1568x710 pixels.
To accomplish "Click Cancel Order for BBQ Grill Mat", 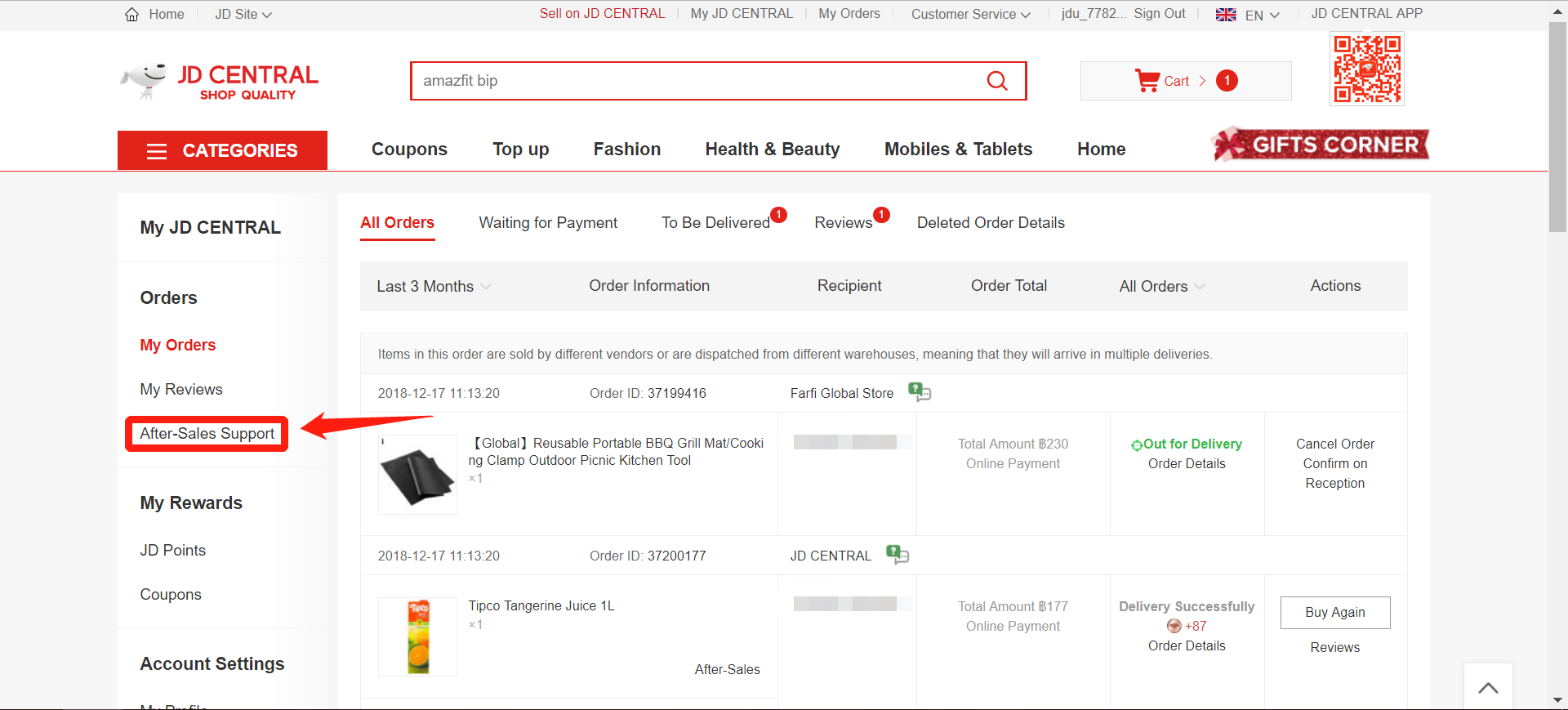I will 1335,444.
